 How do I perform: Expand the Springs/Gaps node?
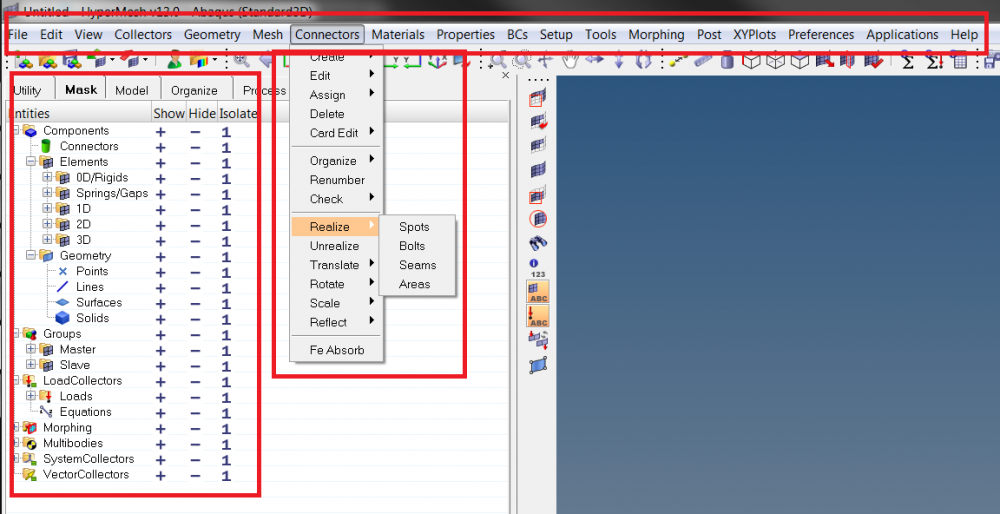point(47,193)
